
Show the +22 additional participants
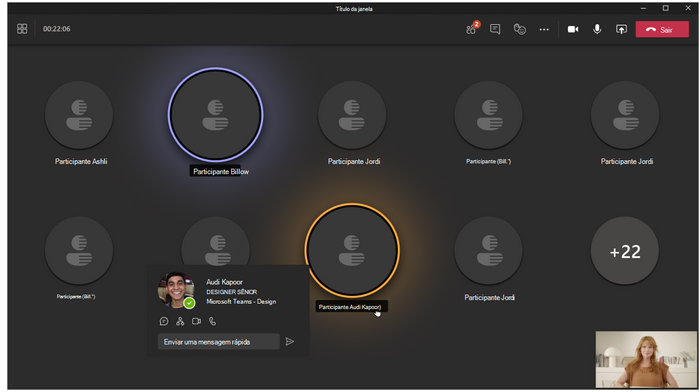pos(625,251)
